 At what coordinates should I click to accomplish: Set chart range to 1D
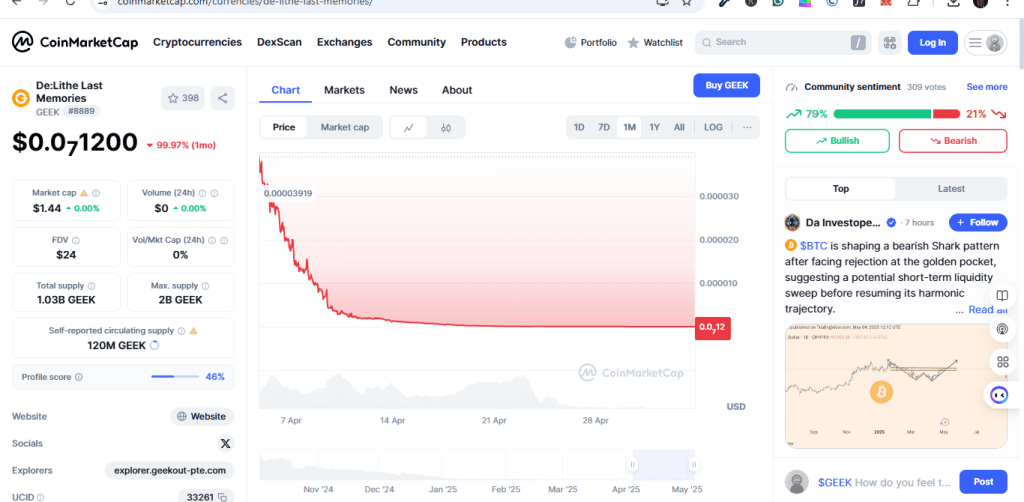[x=579, y=127]
